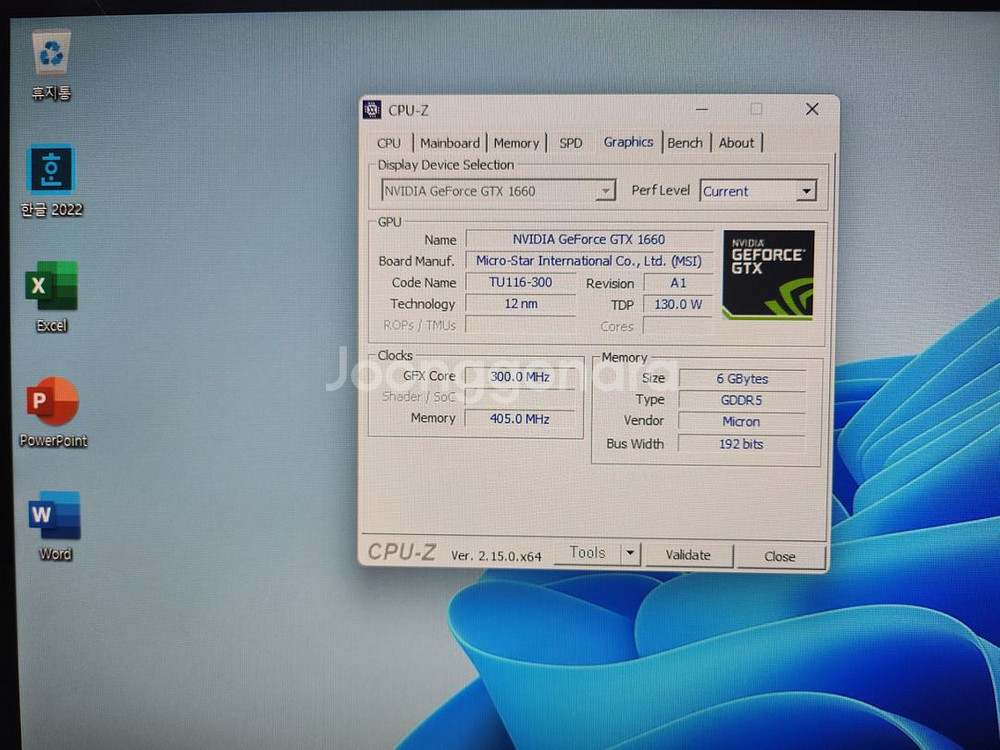
Task: Switch to the Bench tab
Action: [685, 143]
